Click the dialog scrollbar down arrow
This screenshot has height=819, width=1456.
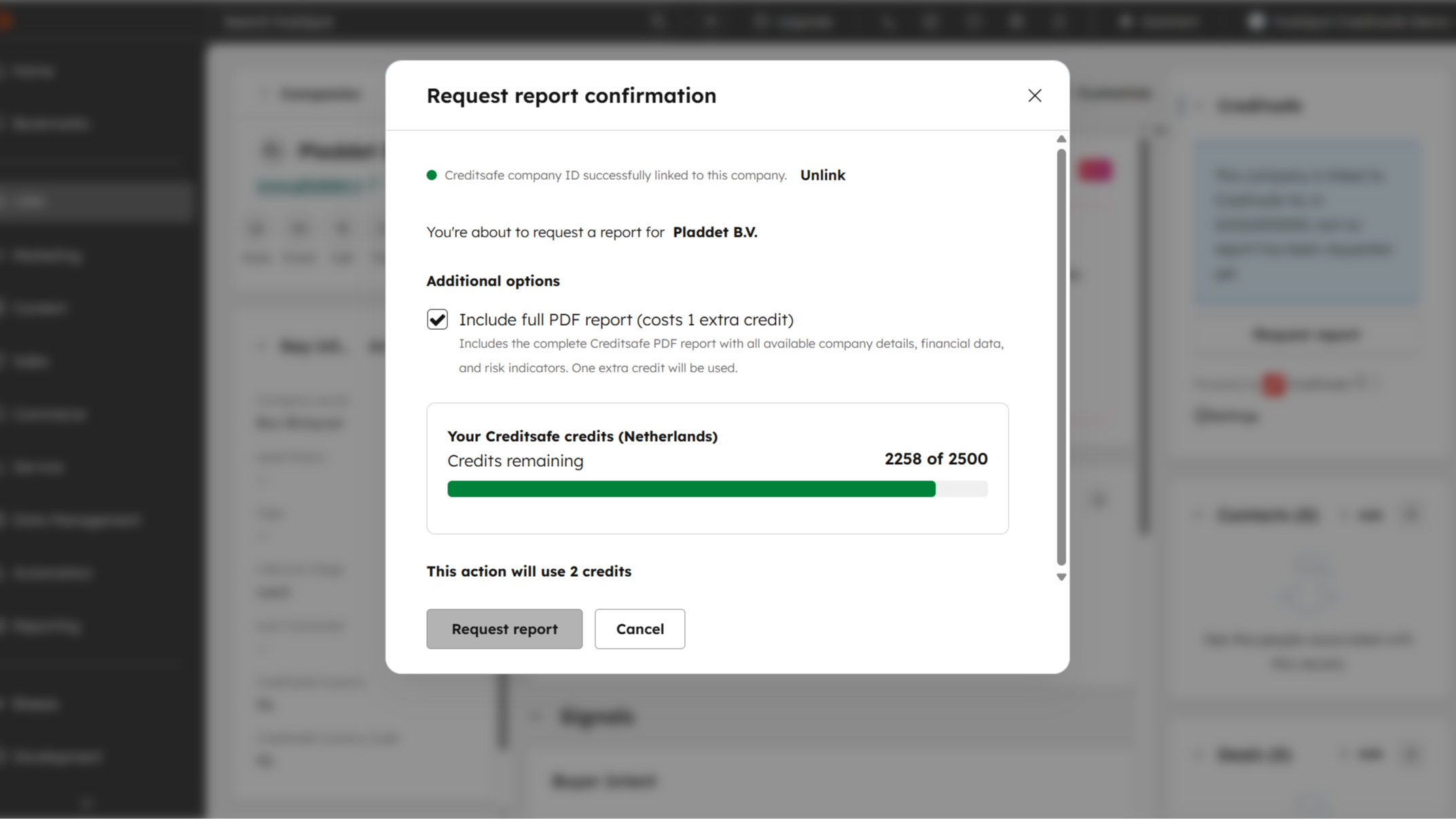click(1061, 577)
